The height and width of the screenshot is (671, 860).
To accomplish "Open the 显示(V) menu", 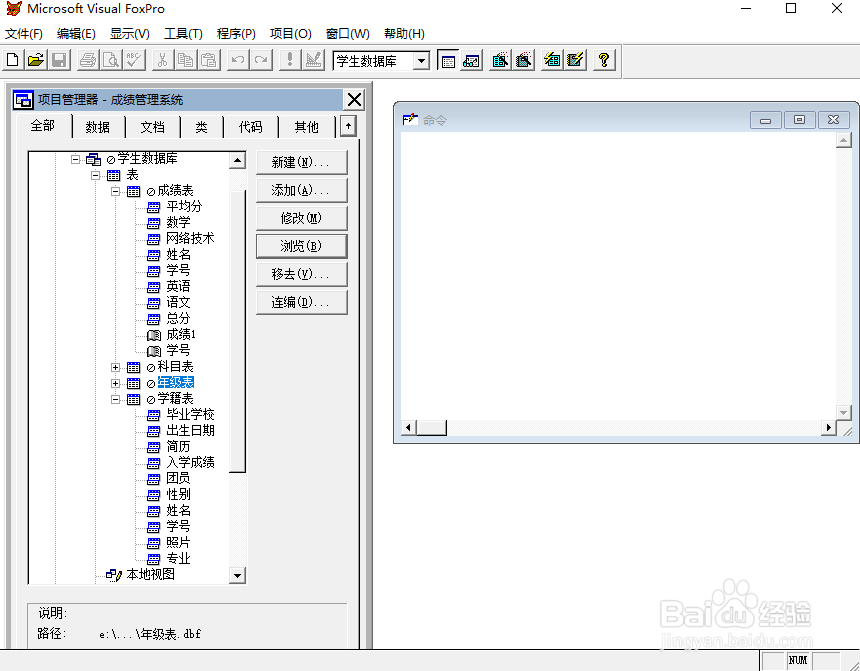I will (129, 33).
